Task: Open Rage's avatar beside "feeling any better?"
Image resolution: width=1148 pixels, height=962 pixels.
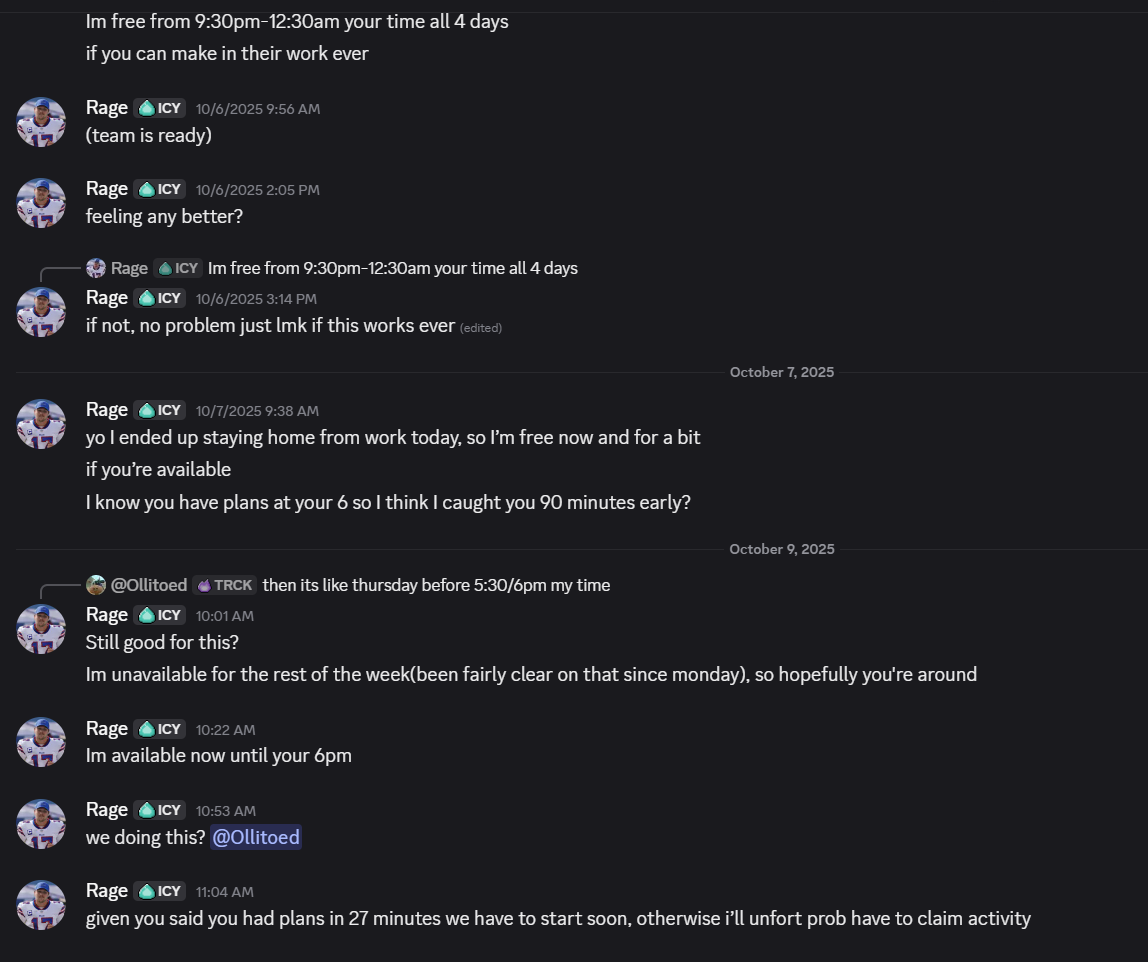Action: (41, 203)
